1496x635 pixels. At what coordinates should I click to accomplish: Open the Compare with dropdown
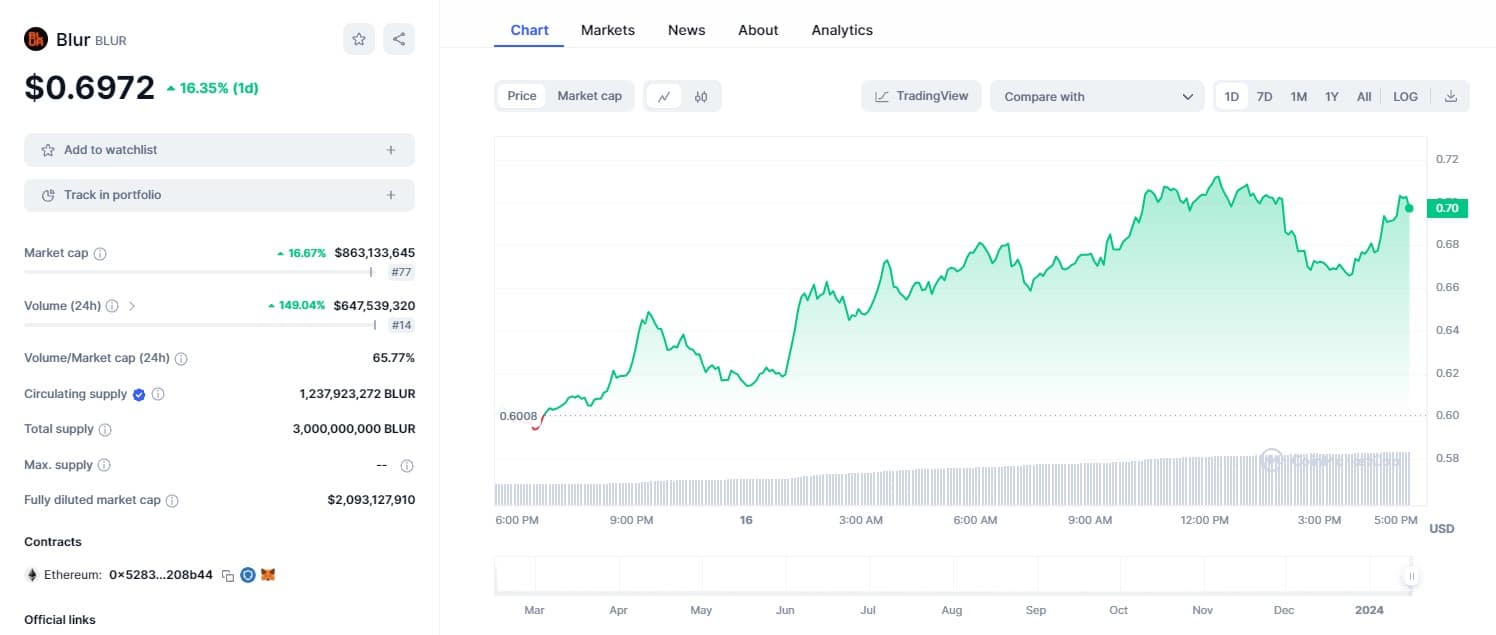(1097, 96)
